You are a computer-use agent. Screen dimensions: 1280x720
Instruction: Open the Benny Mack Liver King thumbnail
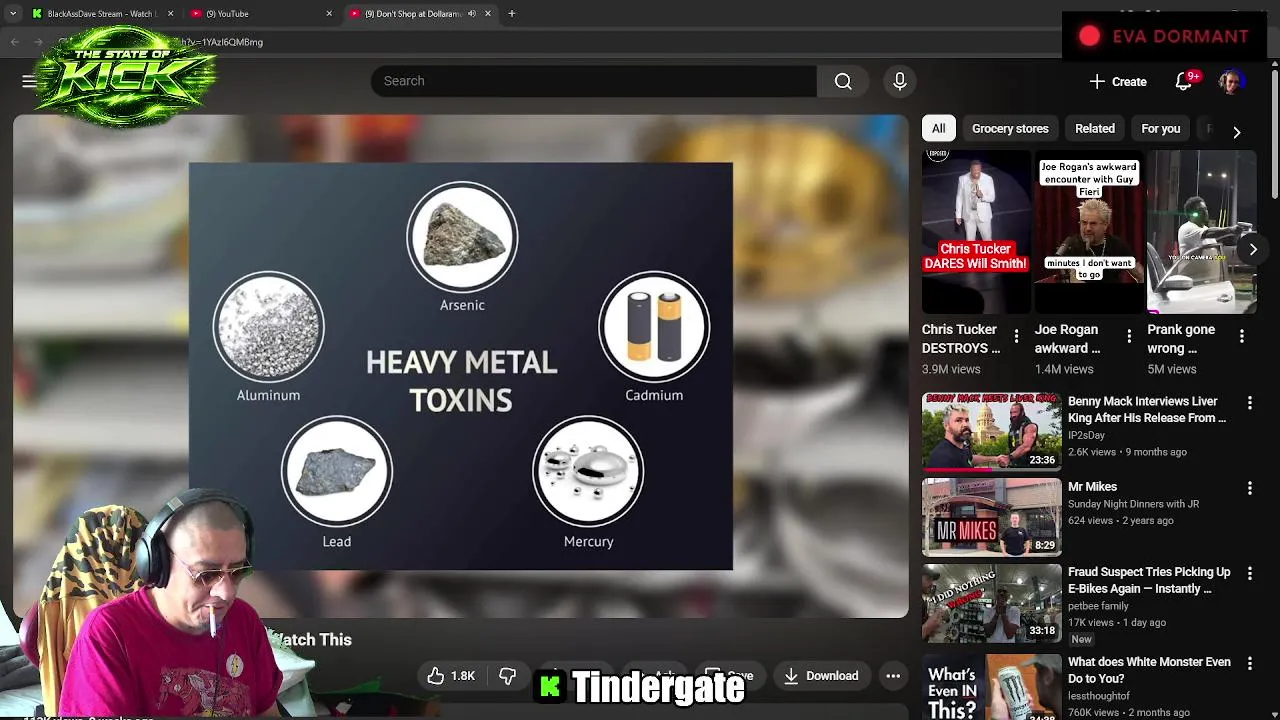[x=991, y=431]
